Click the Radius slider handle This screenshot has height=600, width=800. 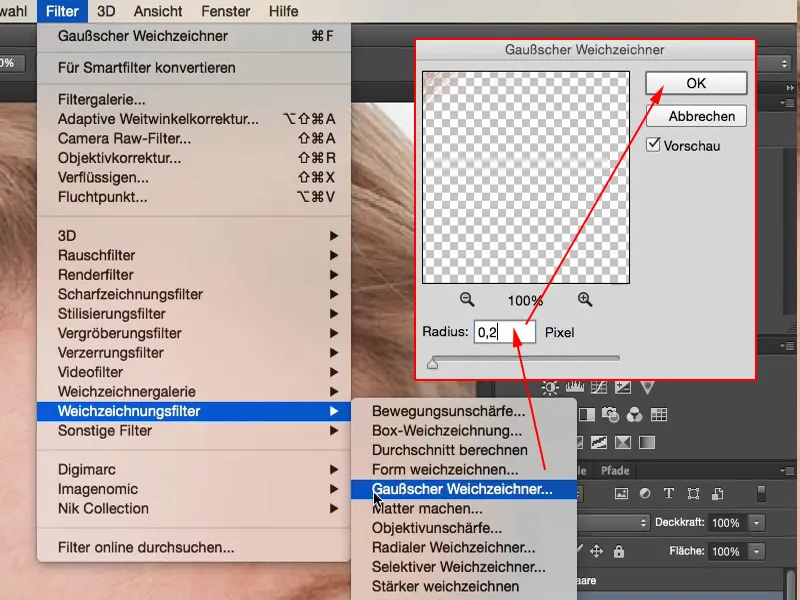433,363
